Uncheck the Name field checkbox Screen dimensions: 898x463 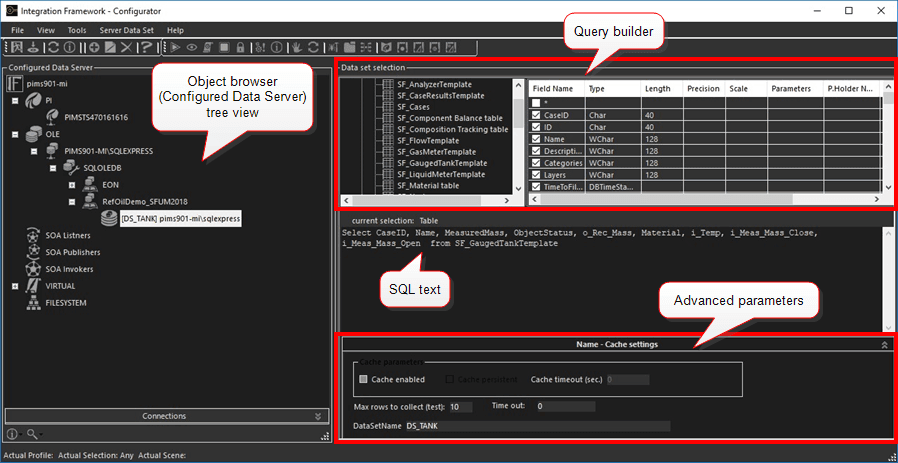pos(536,139)
